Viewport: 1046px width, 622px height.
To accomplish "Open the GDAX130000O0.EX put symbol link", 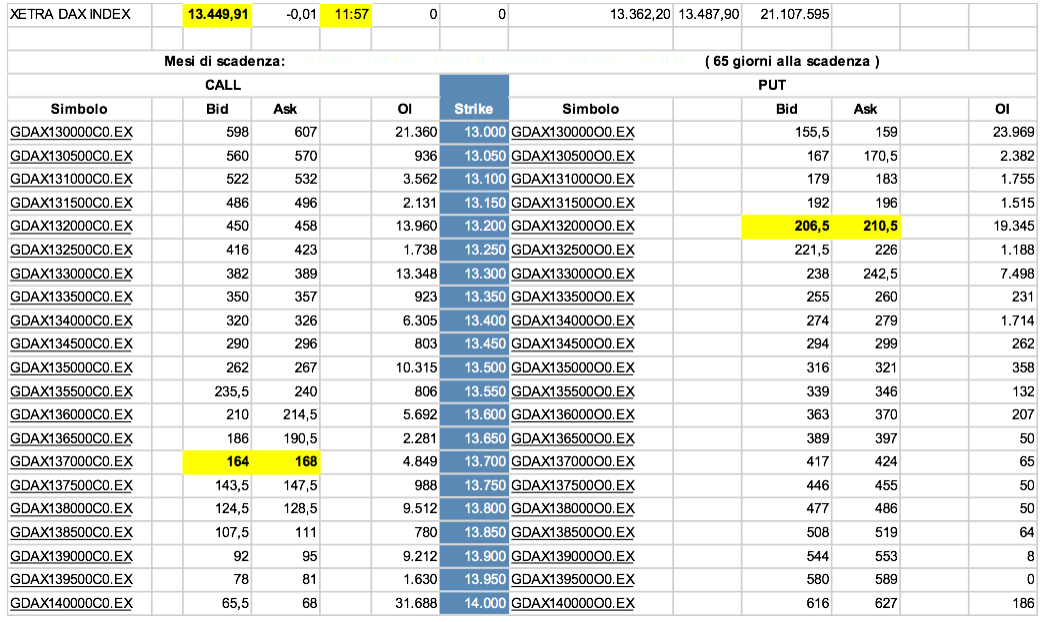I will (572, 132).
